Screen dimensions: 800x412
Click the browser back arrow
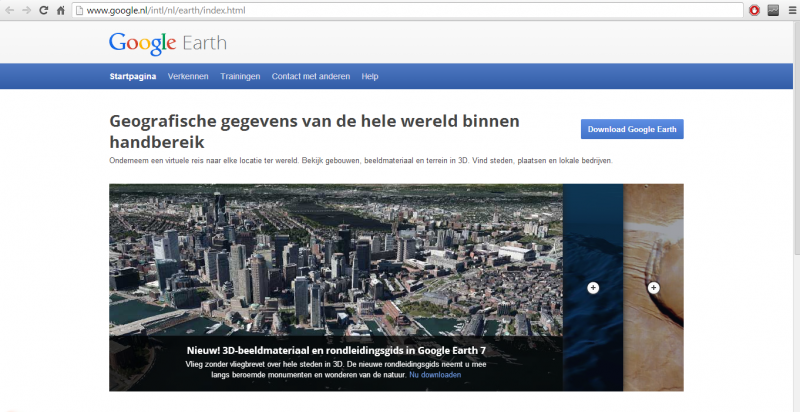[x=8, y=10]
